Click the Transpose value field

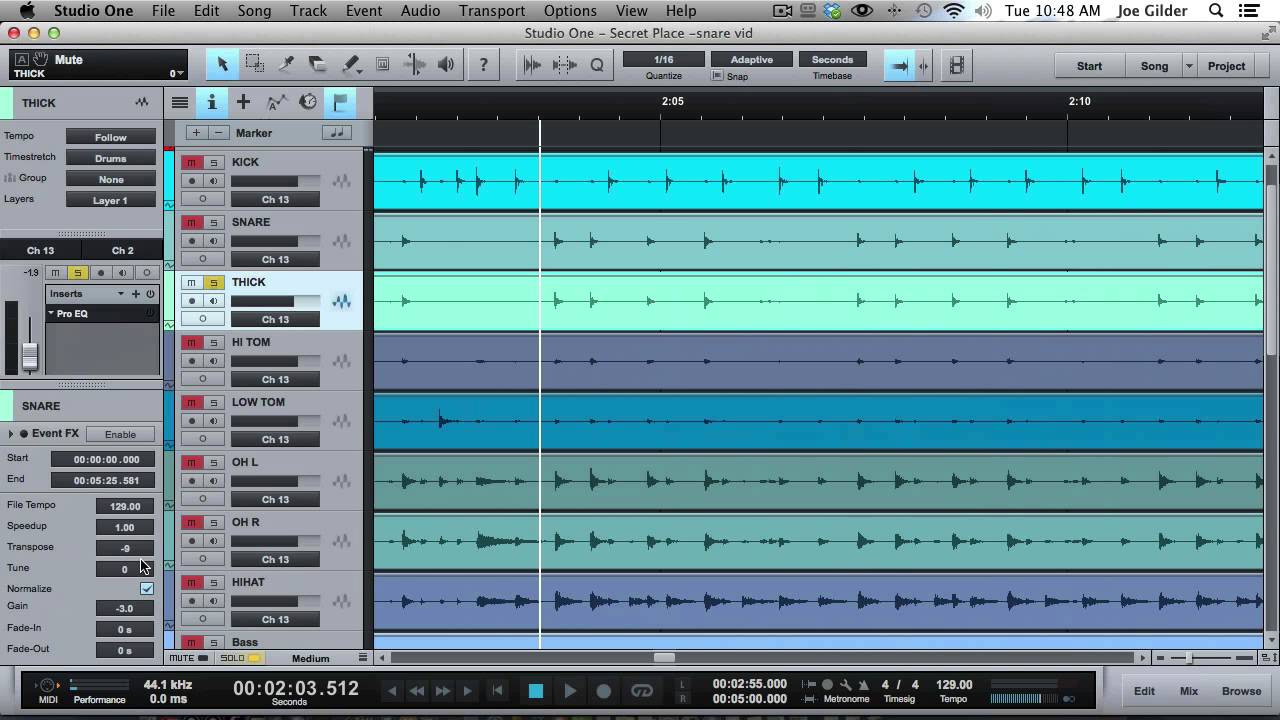[125, 548]
